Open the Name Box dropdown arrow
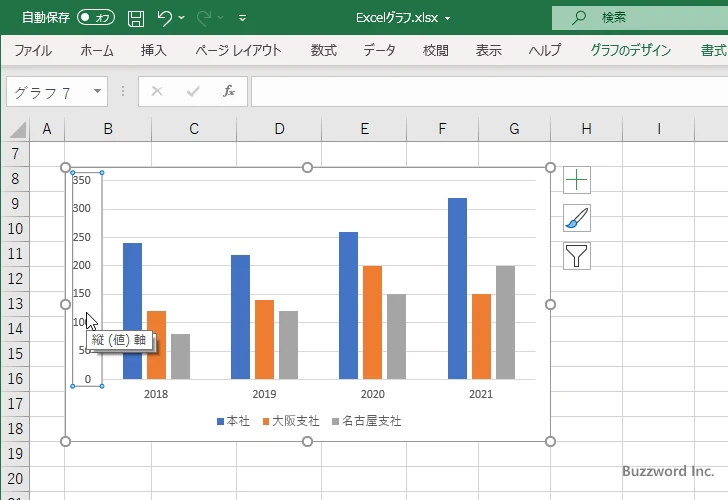 (x=97, y=91)
